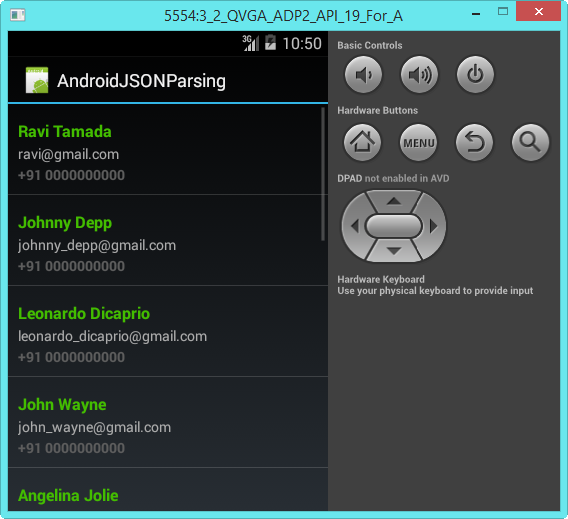Image resolution: width=568 pixels, height=519 pixels.
Task: Open options with the MENU hardware button
Action: pyautogui.click(x=418, y=142)
